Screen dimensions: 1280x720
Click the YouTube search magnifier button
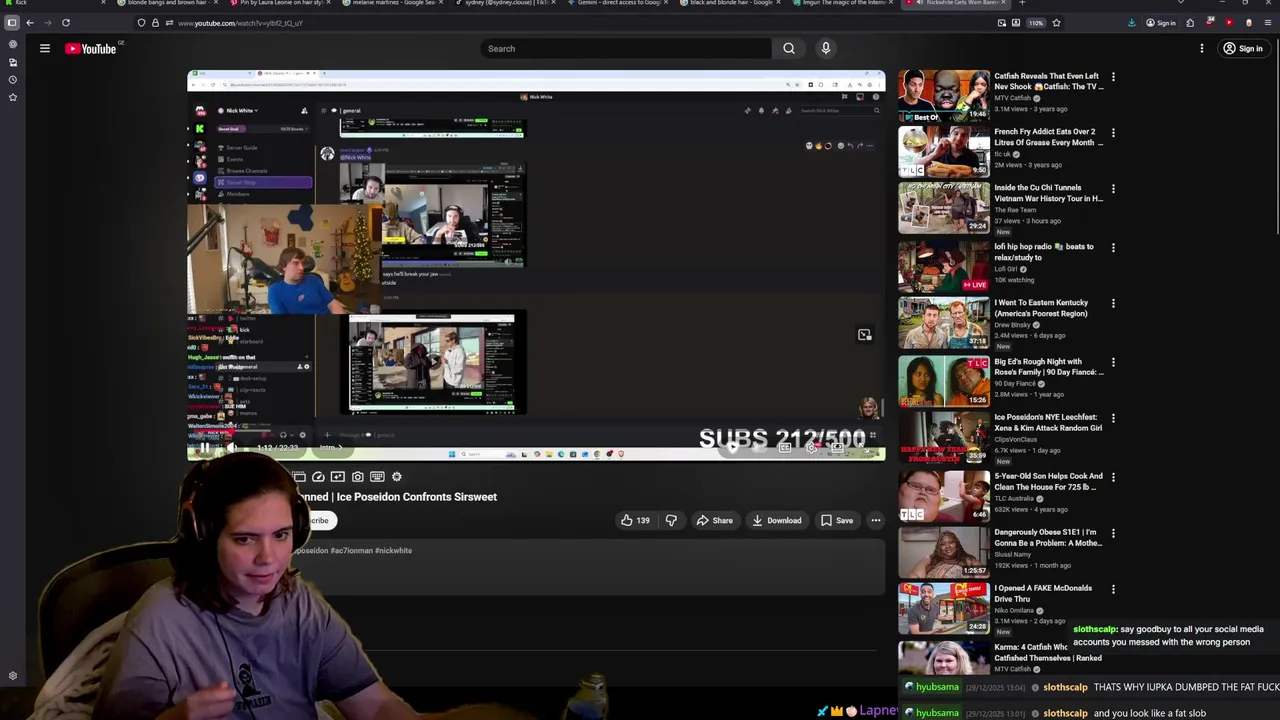tap(789, 48)
